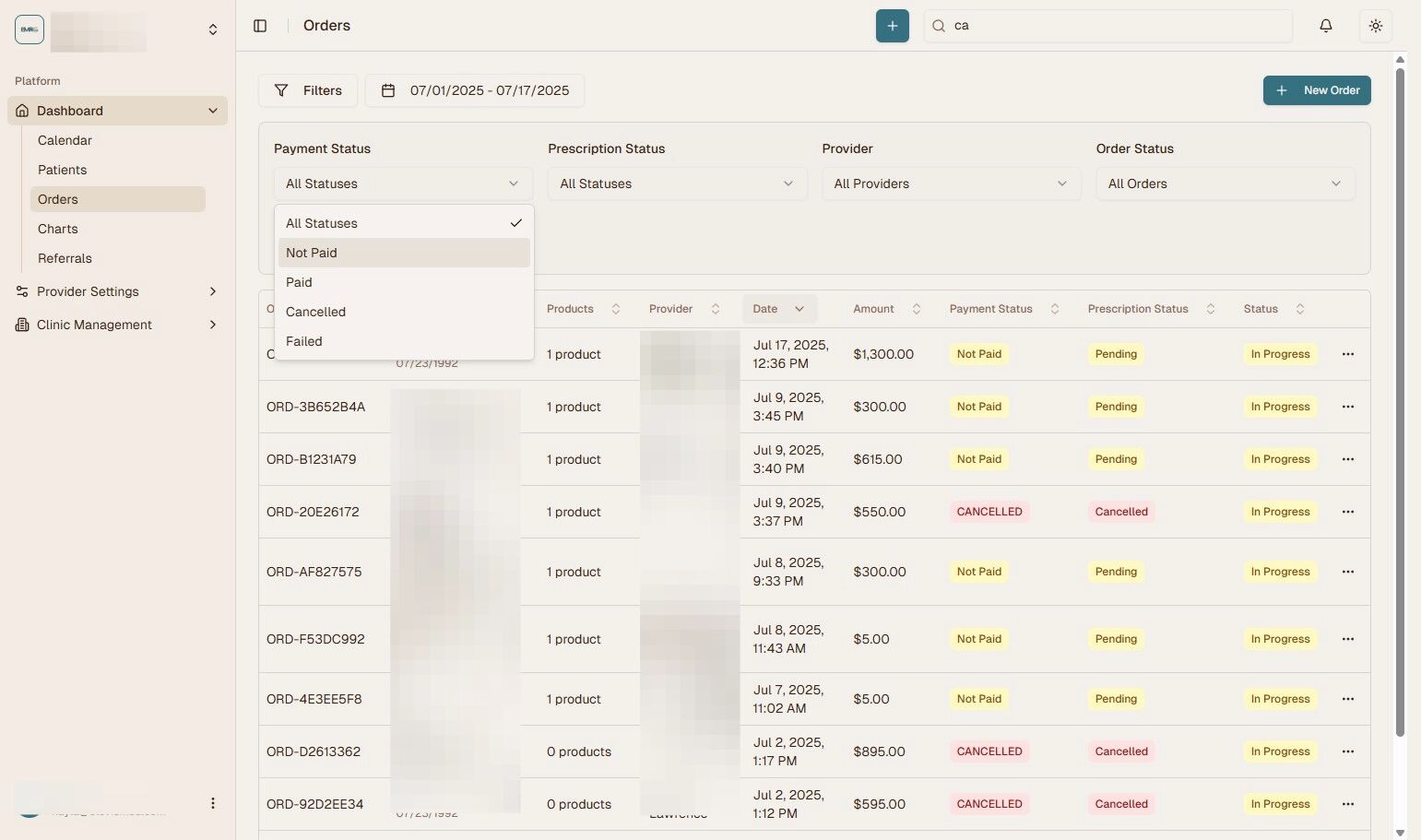Sort by the Provider column

[x=684, y=309]
